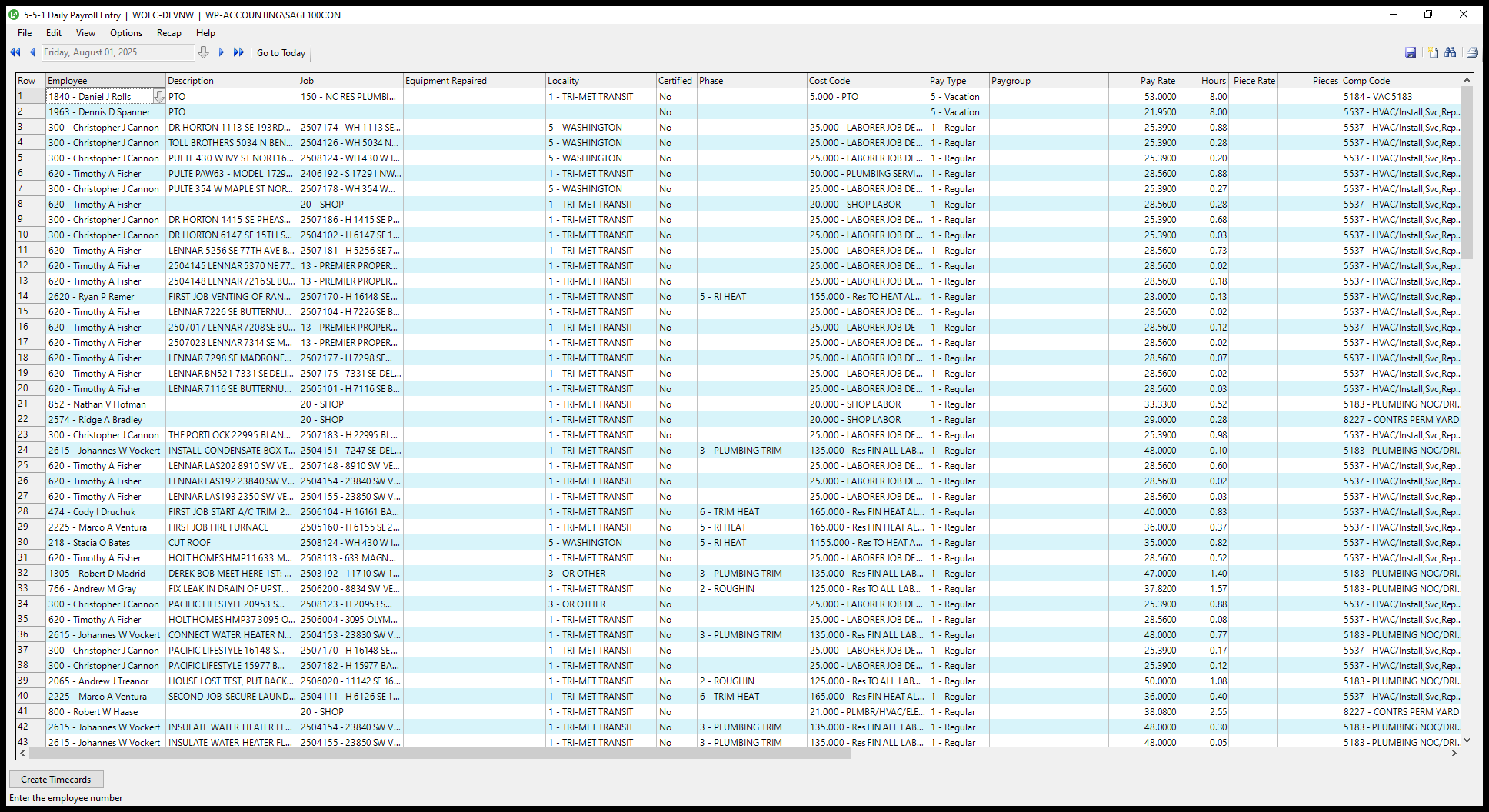The image size is (1489, 812).
Task: Open the File menu
Action: 25,33
